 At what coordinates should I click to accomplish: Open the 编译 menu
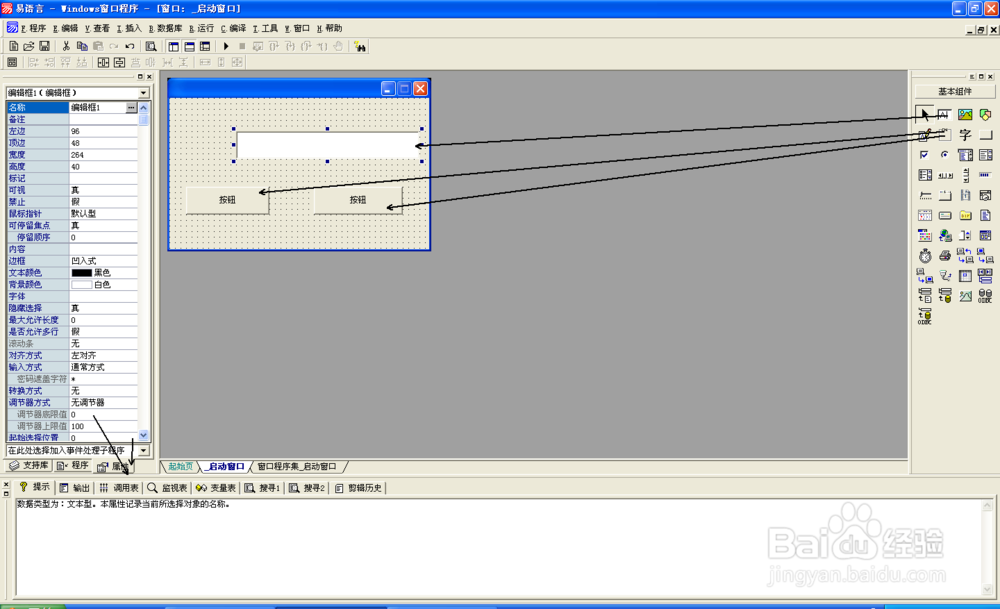pyautogui.click(x=234, y=28)
